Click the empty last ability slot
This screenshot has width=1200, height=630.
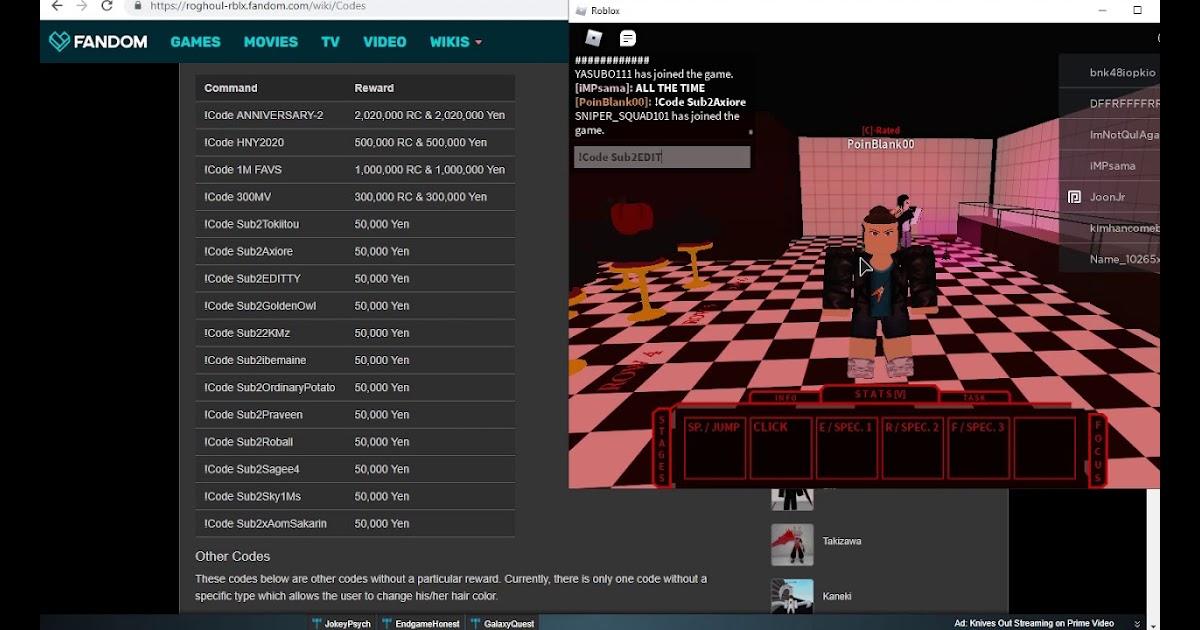[x=1044, y=446]
